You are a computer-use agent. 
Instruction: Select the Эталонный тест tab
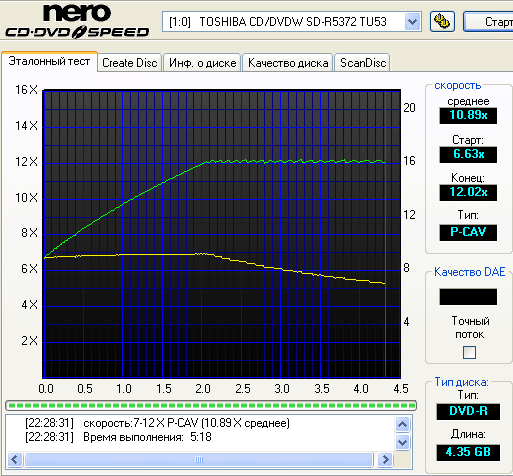coord(49,61)
